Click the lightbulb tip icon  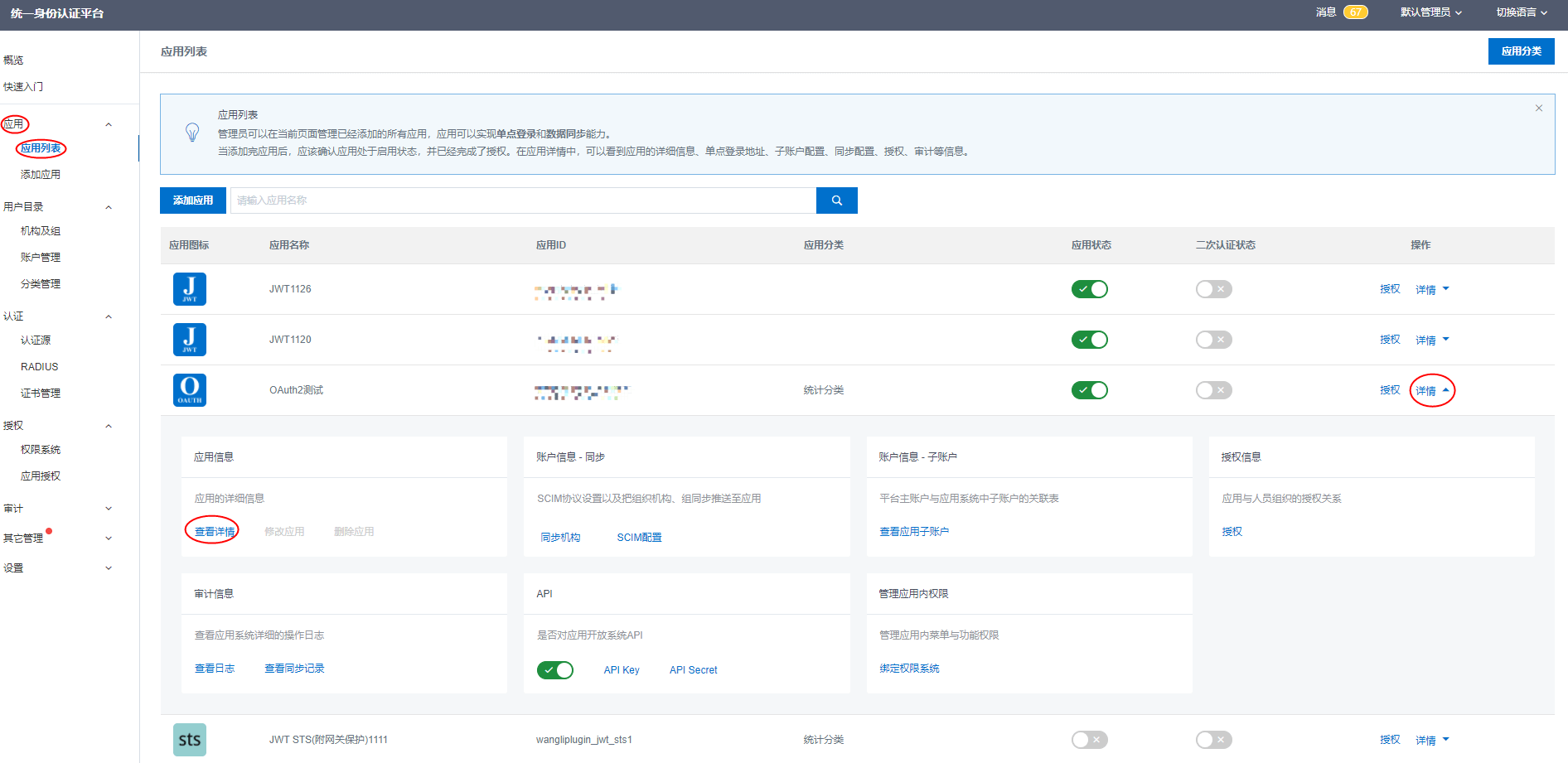192,133
